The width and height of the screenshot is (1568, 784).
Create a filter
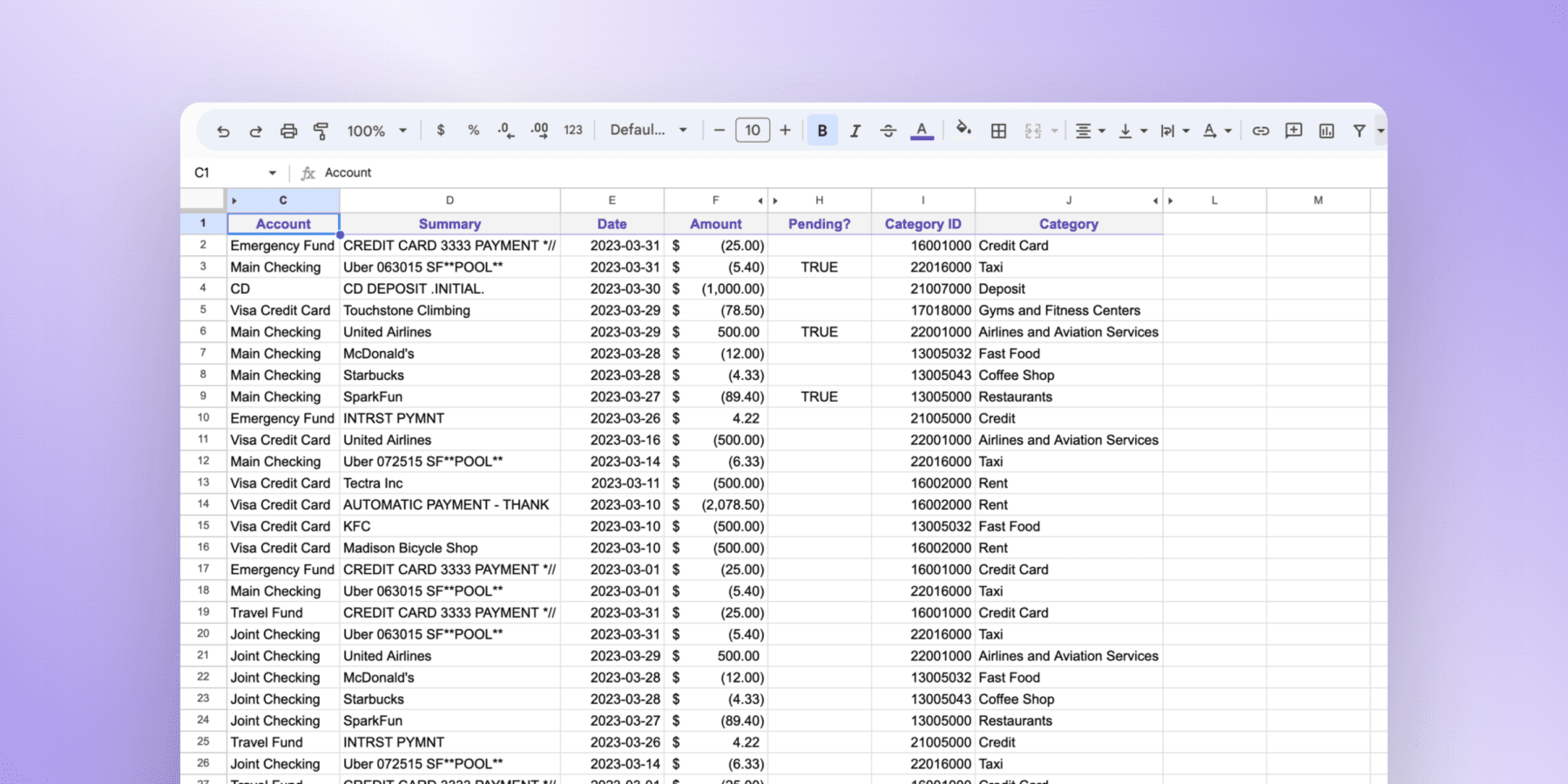point(1360,130)
